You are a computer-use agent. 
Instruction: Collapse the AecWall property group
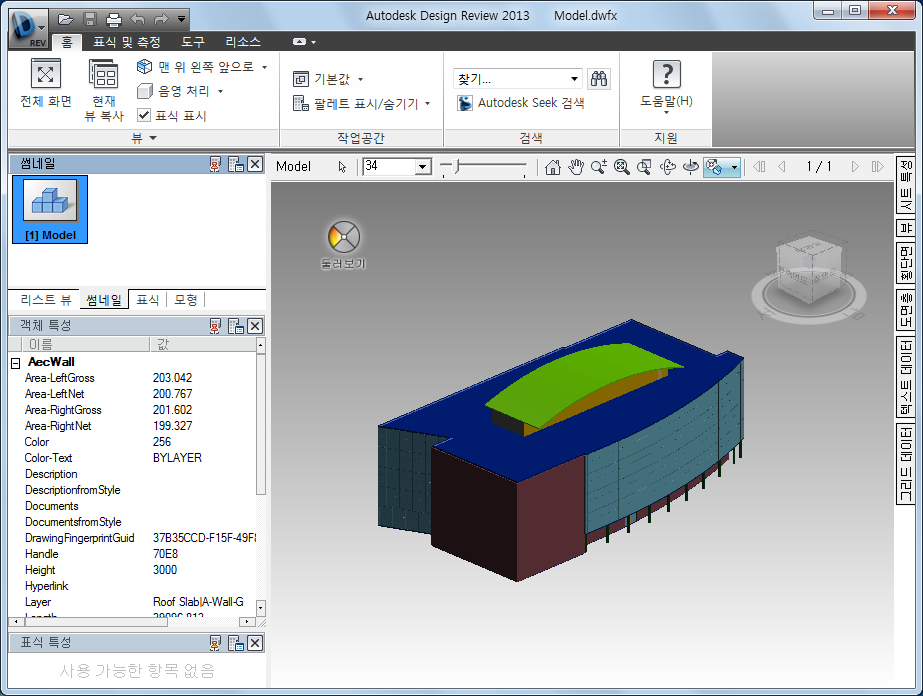(16, 363)
